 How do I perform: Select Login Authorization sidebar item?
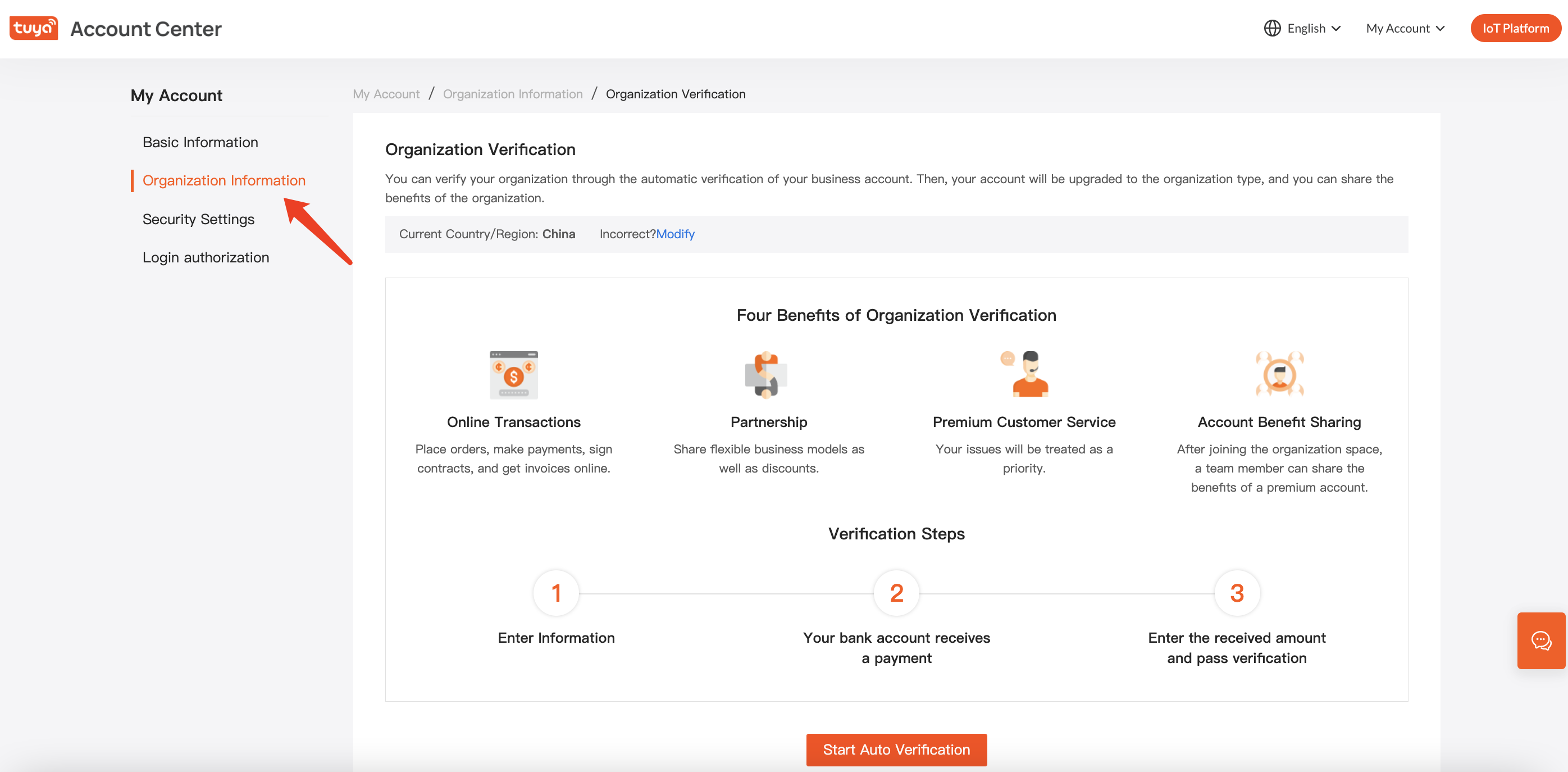tap(205, 257)
